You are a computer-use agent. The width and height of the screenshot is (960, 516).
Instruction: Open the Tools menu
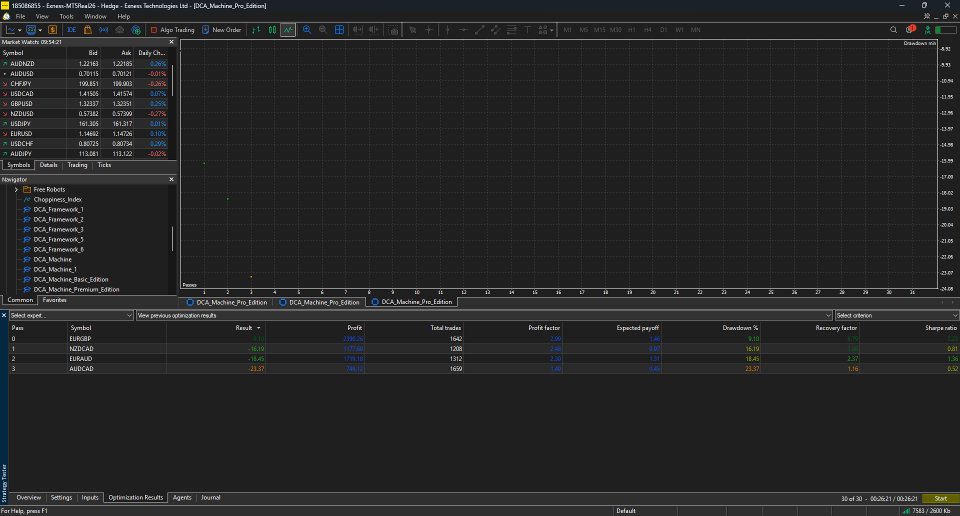pos(67,17)
